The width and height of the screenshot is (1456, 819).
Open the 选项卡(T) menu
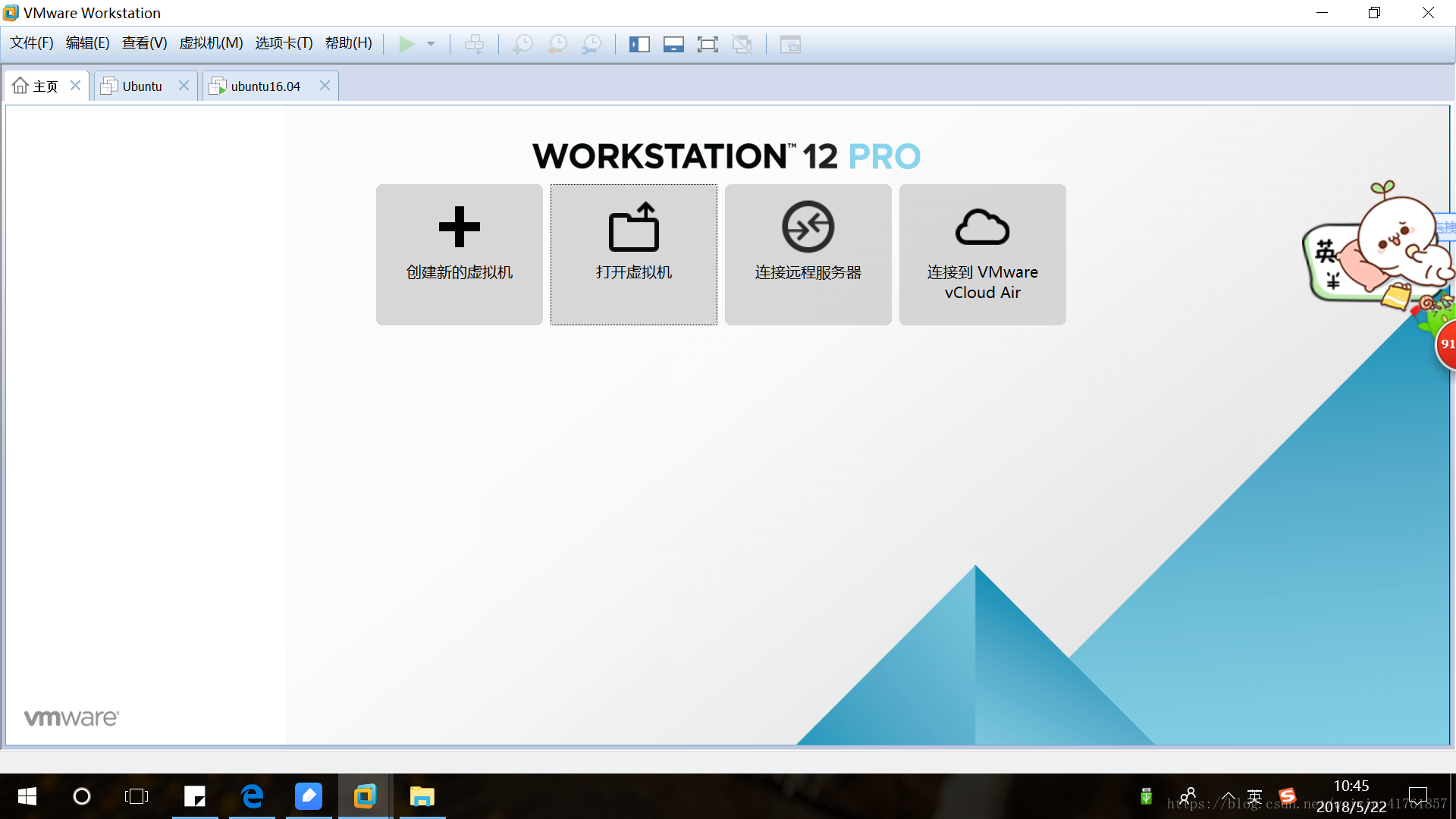(x=284, y=43)
